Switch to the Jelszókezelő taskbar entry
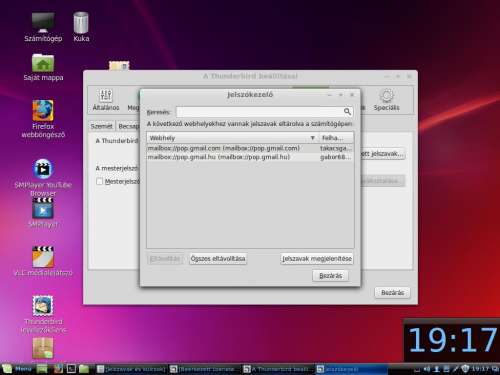 [x=351, y=369]
